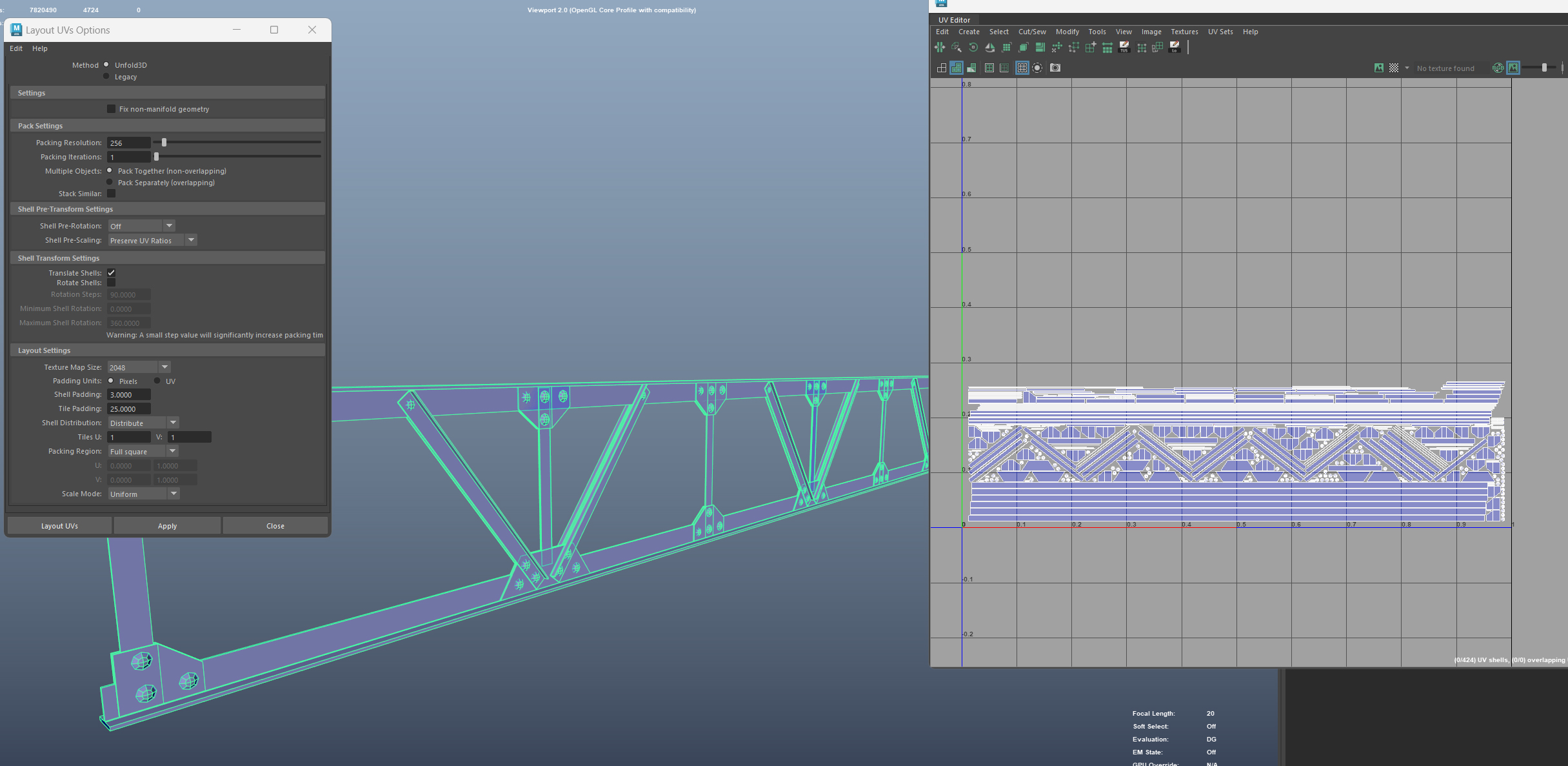Toggle the checker map icon in UV Editor
This screenshot has height=766, width=1568.
click(1394, 68)
